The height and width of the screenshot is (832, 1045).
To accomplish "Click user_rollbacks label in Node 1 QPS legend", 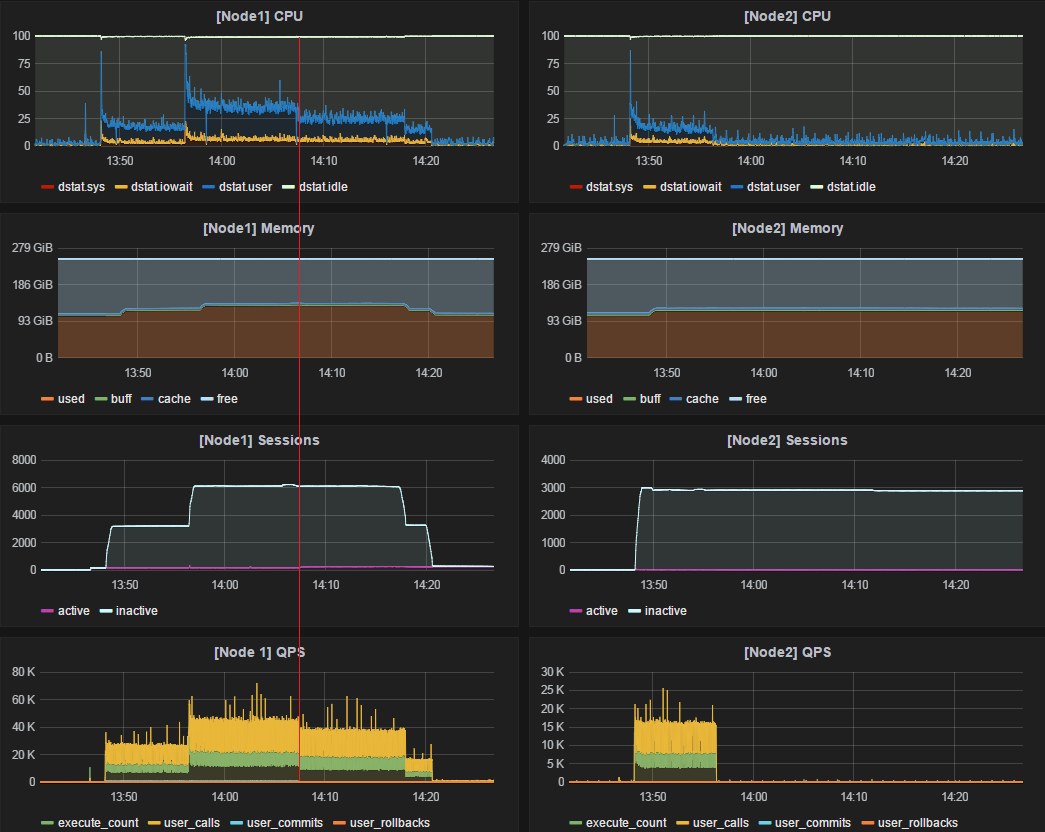I will coord(389,823).
